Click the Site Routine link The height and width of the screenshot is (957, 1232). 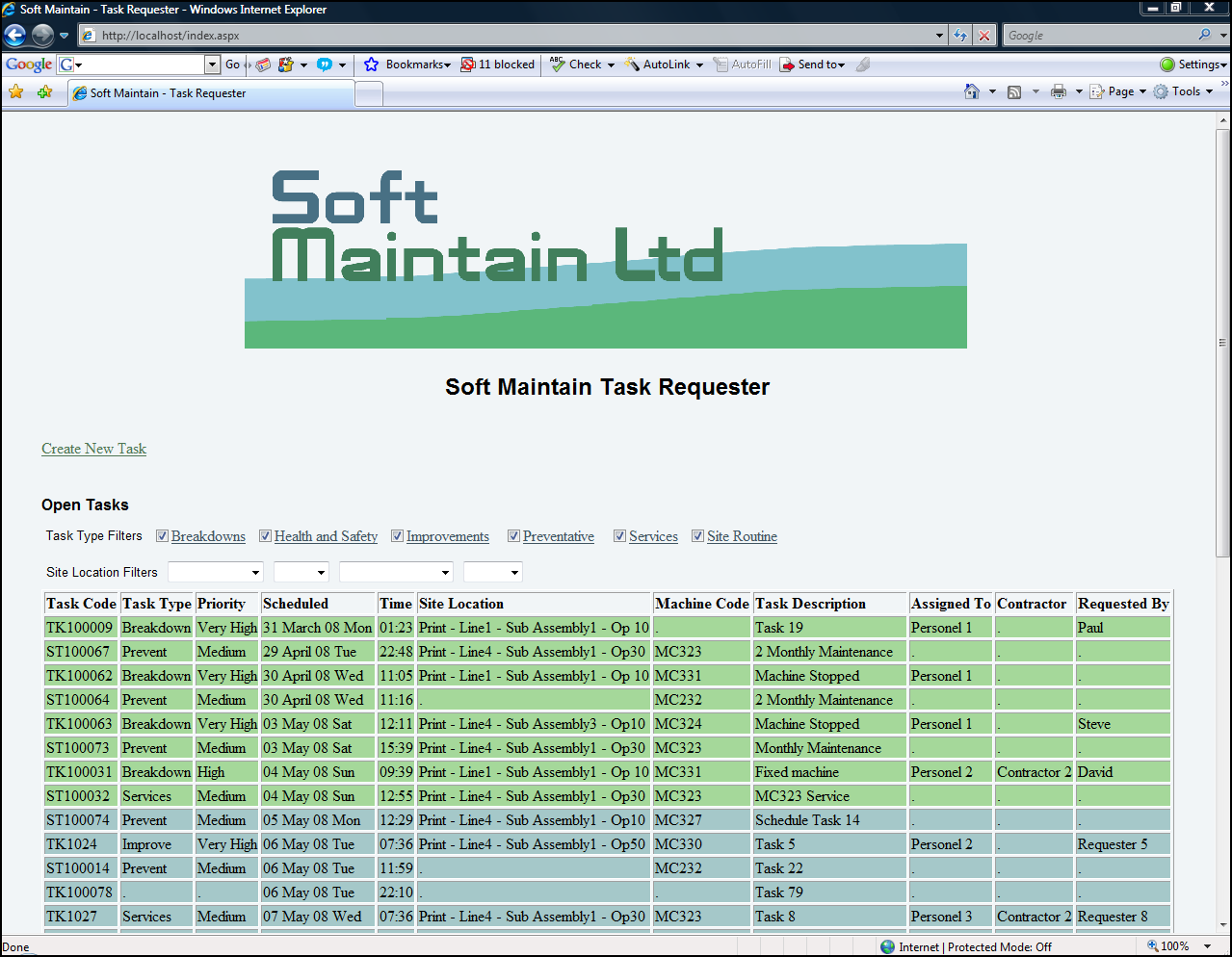[x=742, y=536]
